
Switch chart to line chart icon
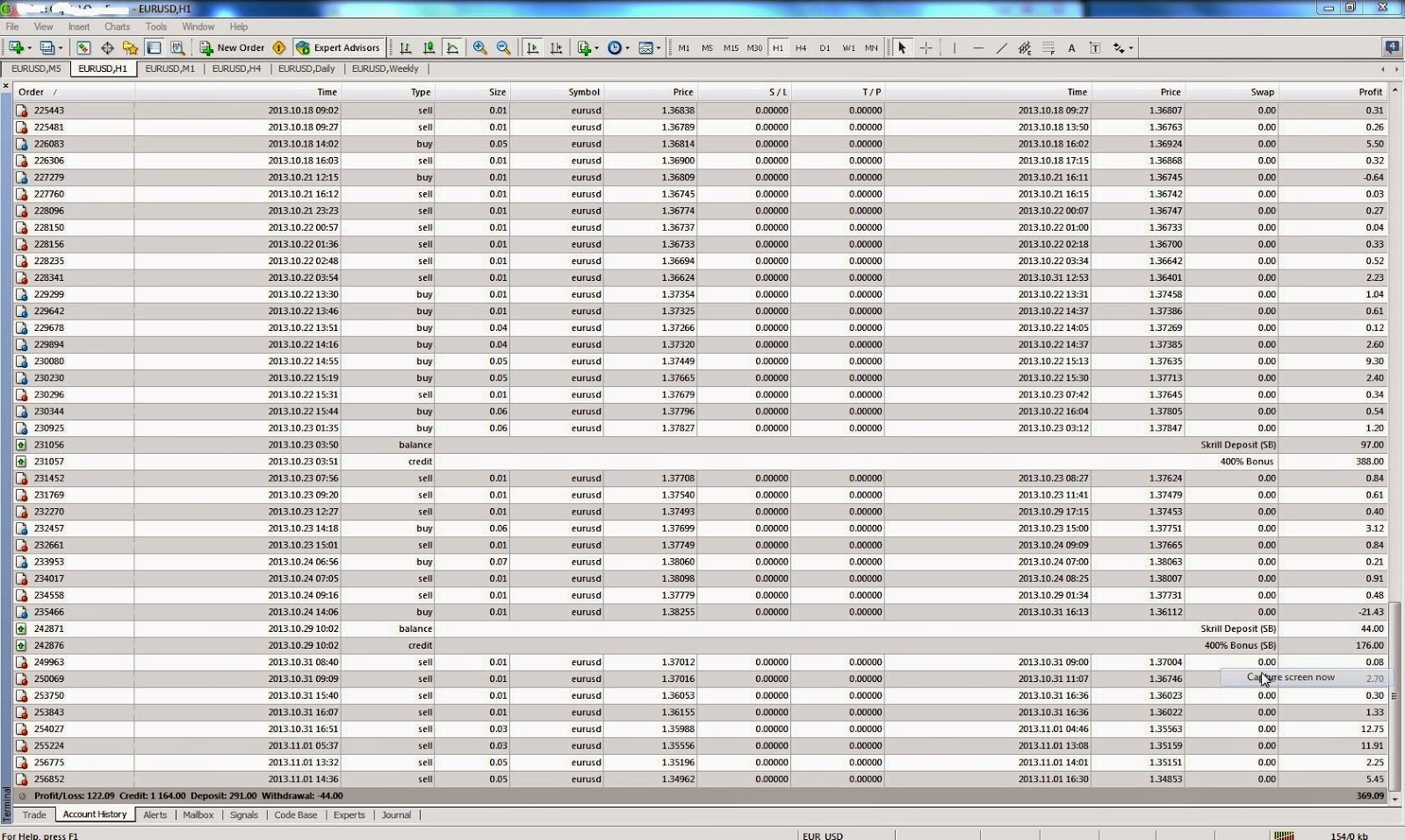[x=452, y=47]
